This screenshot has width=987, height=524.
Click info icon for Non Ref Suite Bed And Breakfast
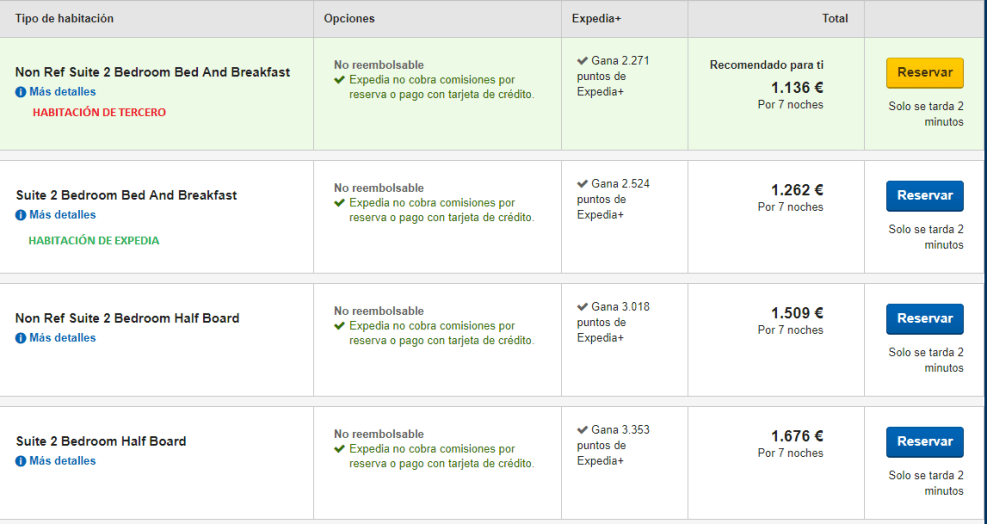(x=21, y=92)
